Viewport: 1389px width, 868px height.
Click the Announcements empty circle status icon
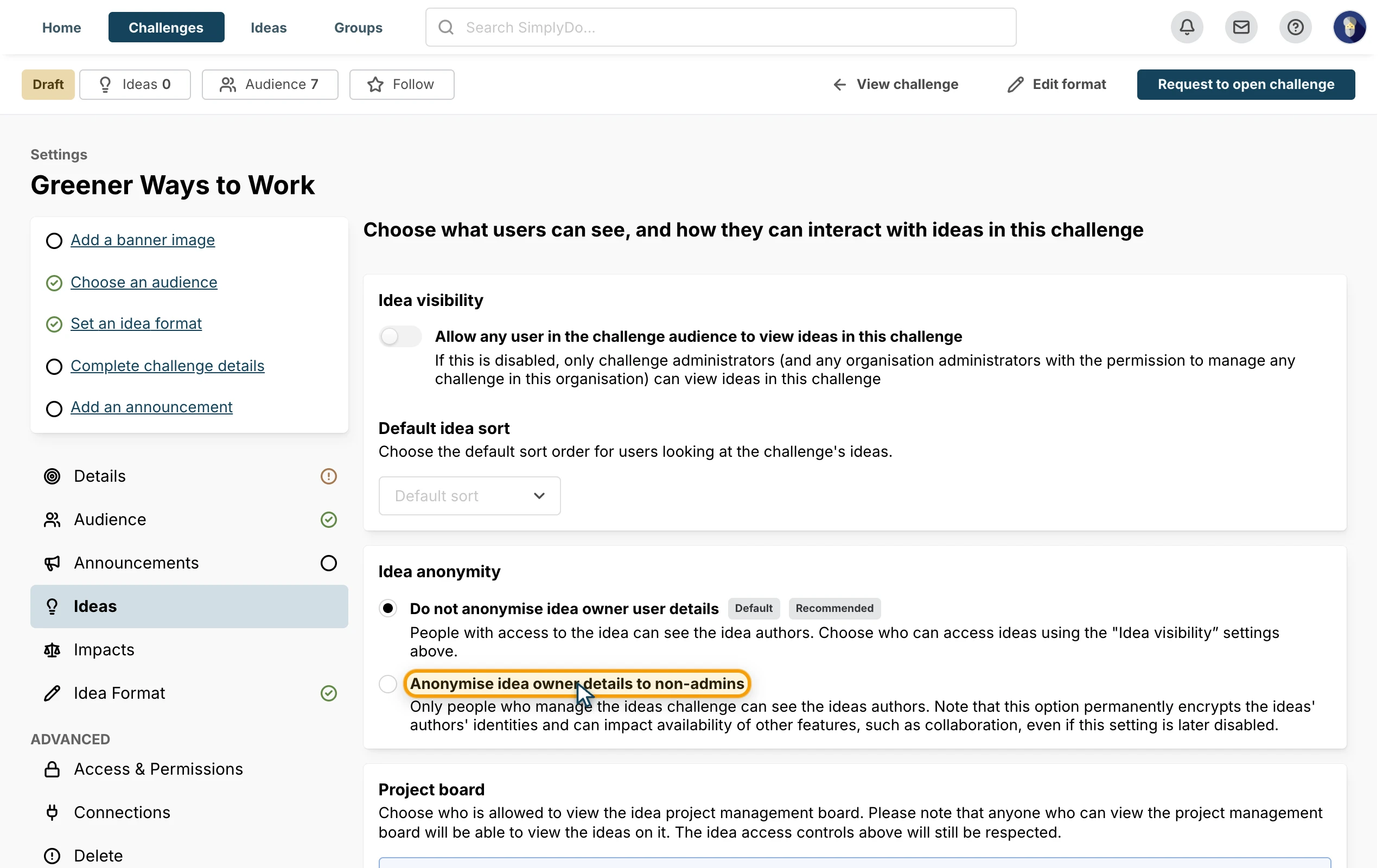[x=328, y=563]
